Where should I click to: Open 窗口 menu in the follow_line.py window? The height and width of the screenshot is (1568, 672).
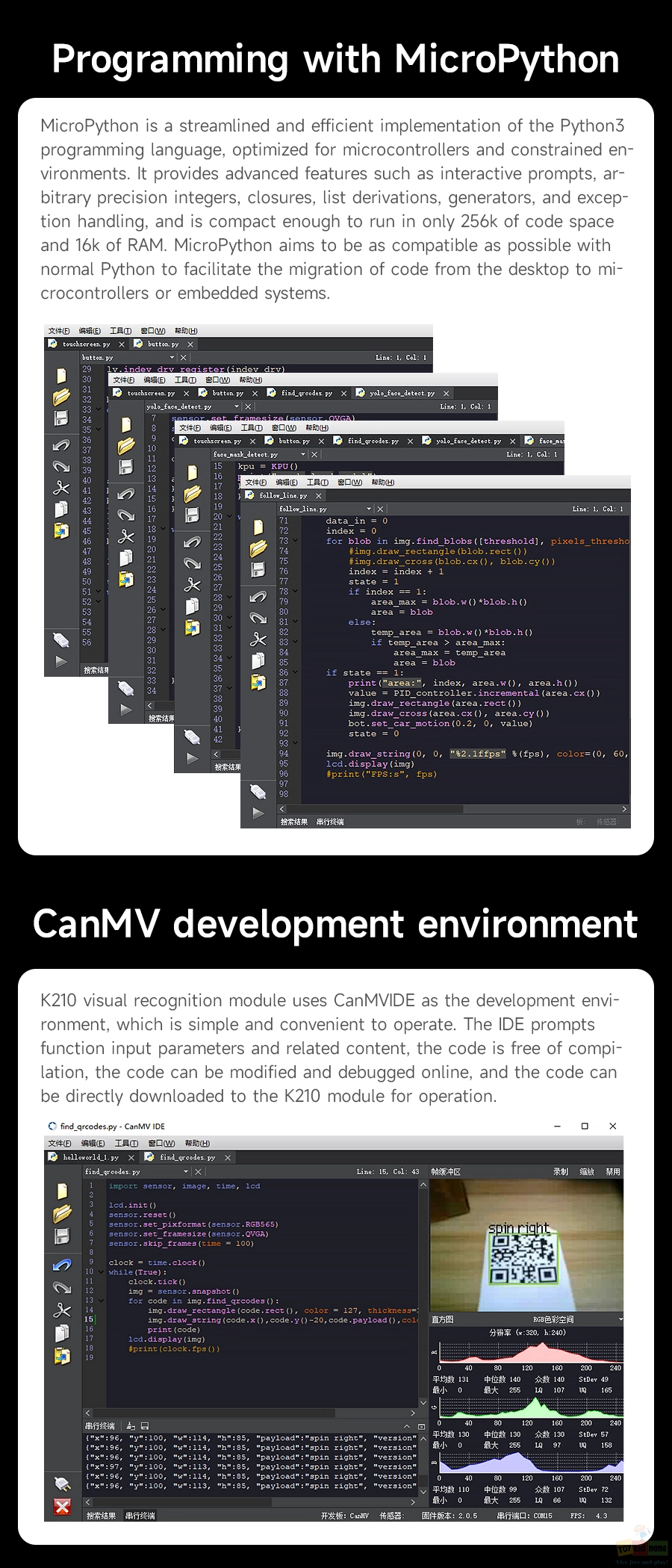pyautogui.click(x=349, y=482)
